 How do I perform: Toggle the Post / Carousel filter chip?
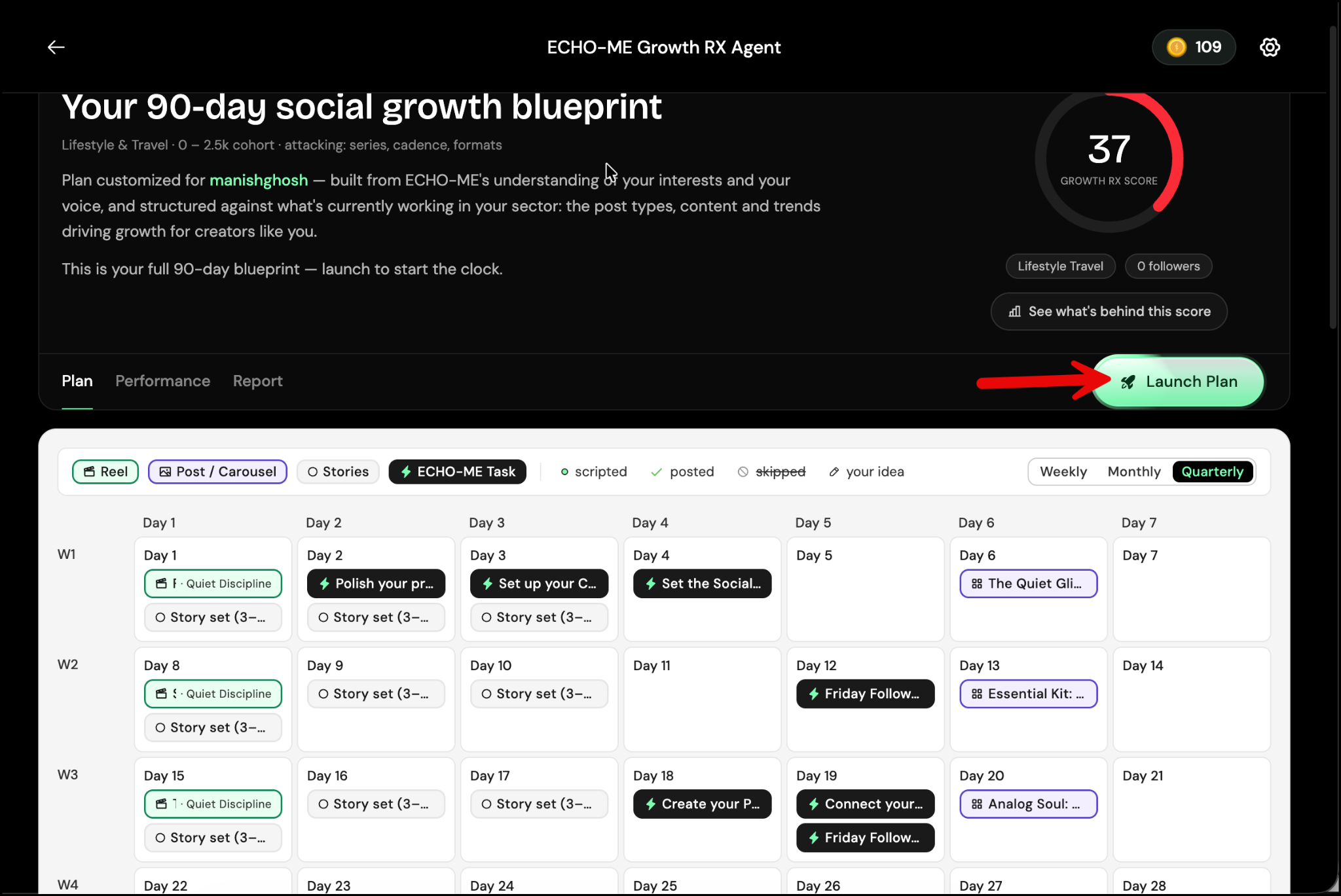coord(217,471)
